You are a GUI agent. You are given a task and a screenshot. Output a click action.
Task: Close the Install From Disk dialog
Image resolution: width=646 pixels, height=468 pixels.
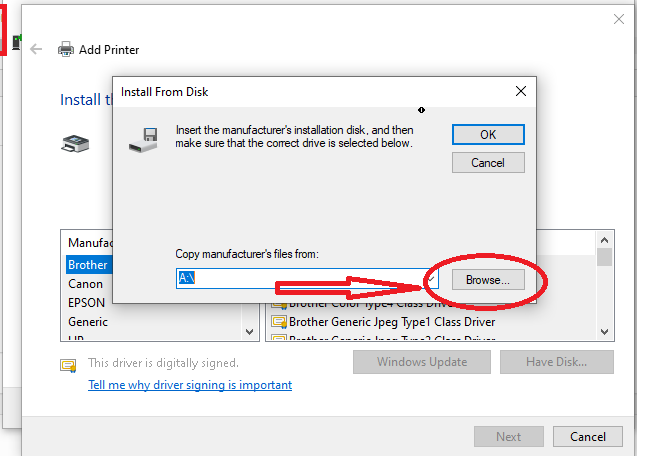pyautogui.click(x=520, y=91)
